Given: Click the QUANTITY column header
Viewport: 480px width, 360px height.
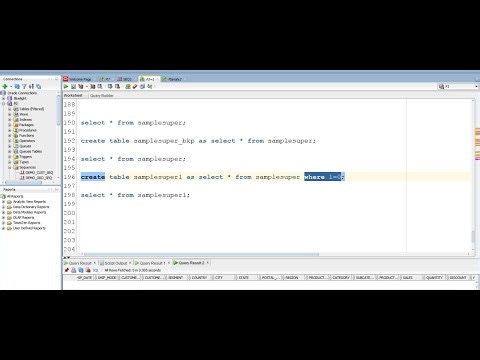Looking at the screenshot, I should (x=434, y=278).
